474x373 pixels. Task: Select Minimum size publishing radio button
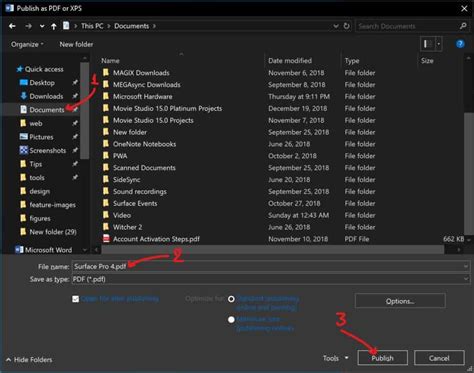coord(231,320)
